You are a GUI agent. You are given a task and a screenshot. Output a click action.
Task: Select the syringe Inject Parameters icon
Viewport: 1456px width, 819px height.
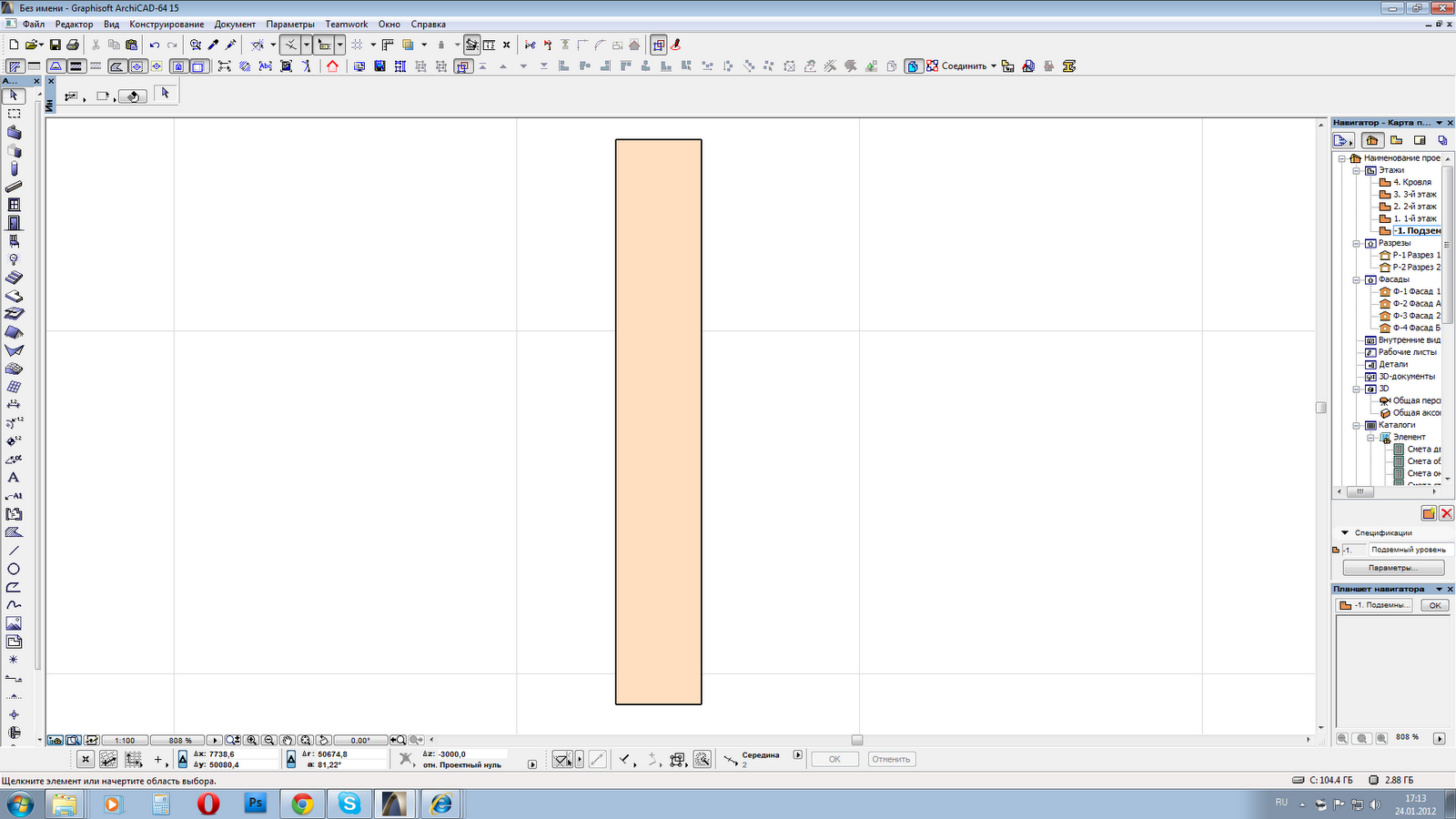tap(230, 45)
